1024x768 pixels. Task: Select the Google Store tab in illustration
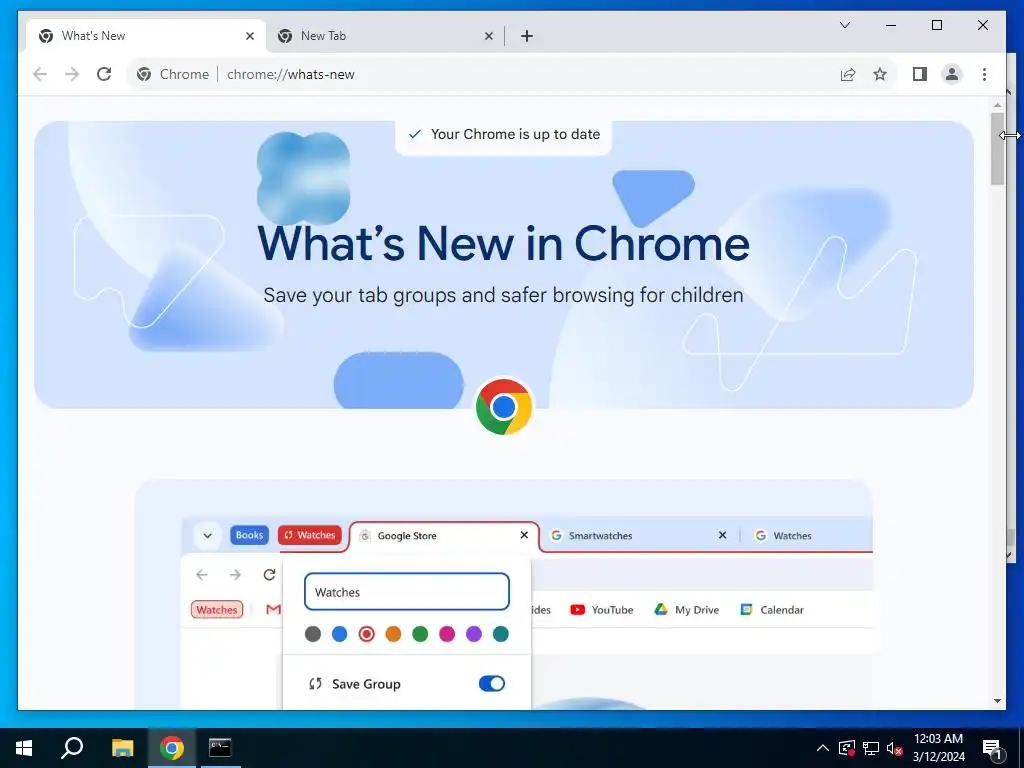click(444, 536)
